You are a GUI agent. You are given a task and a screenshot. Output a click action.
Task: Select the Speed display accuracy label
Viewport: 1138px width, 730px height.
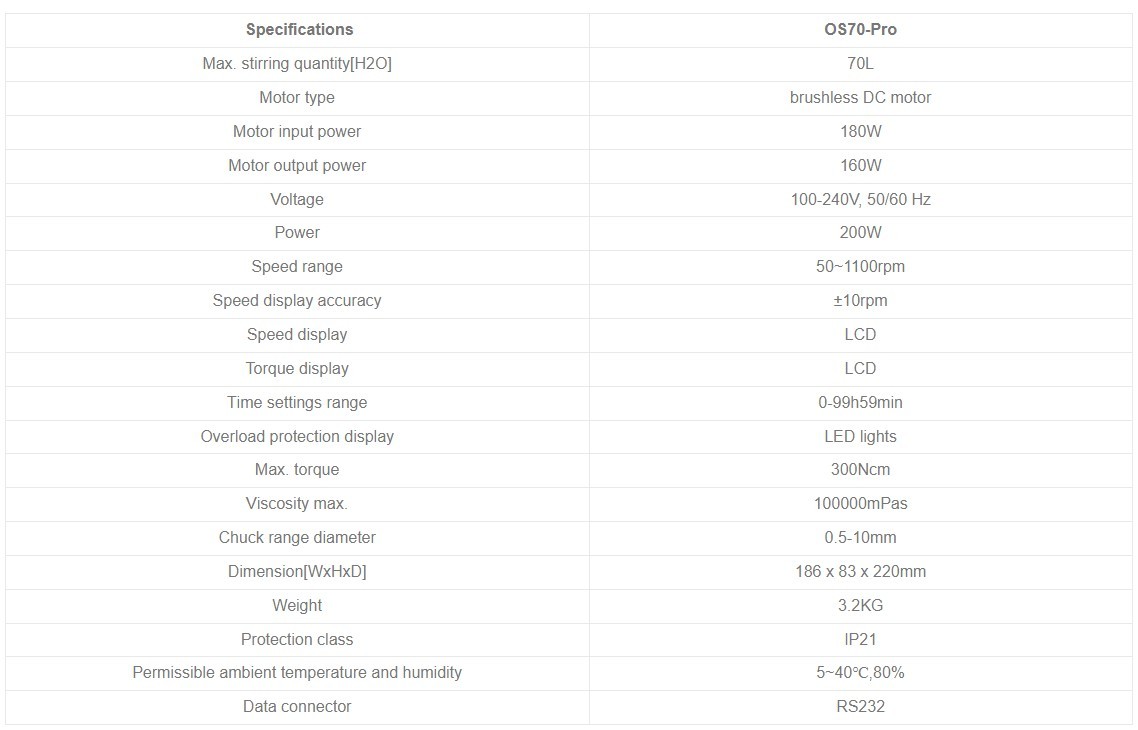(x=297, y=300)
